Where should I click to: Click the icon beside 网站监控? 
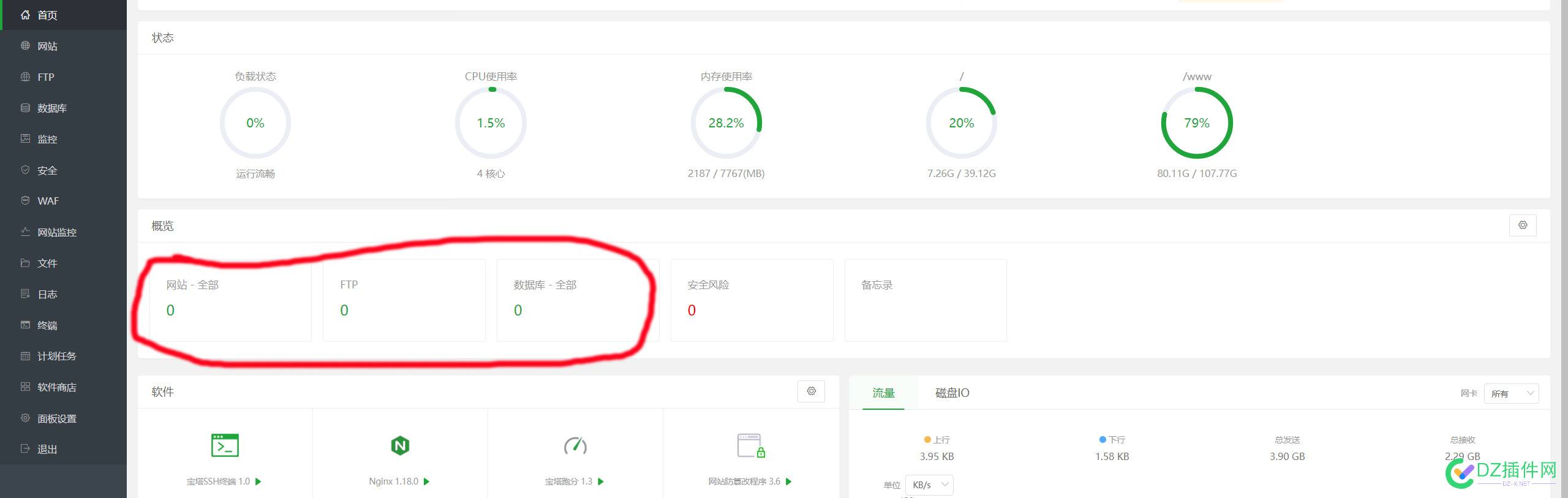25,232
